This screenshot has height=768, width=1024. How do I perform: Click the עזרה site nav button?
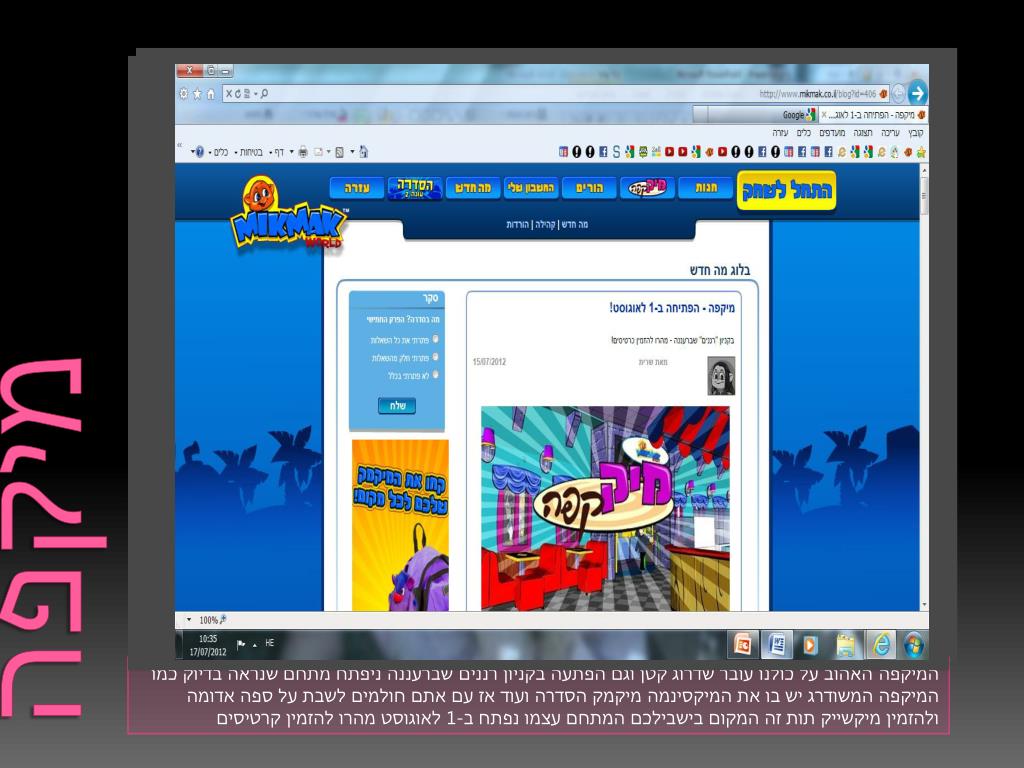(357, 188)
